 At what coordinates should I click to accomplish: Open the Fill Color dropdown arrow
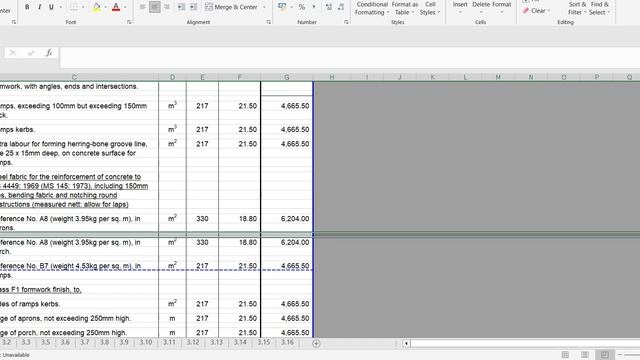click(105, 7)
